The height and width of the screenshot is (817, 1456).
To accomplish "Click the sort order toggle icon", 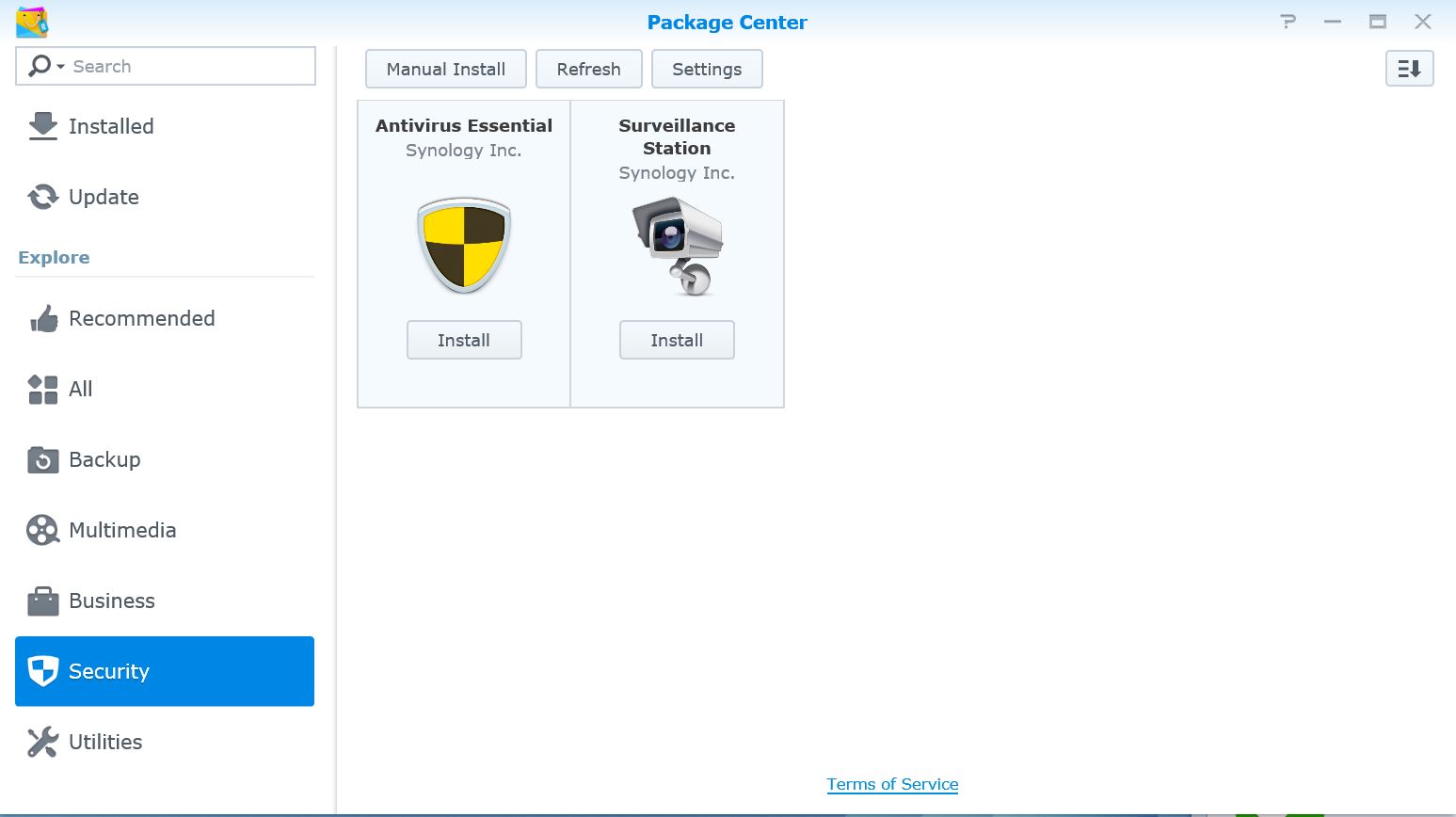I will click(x=1410, y=68).
